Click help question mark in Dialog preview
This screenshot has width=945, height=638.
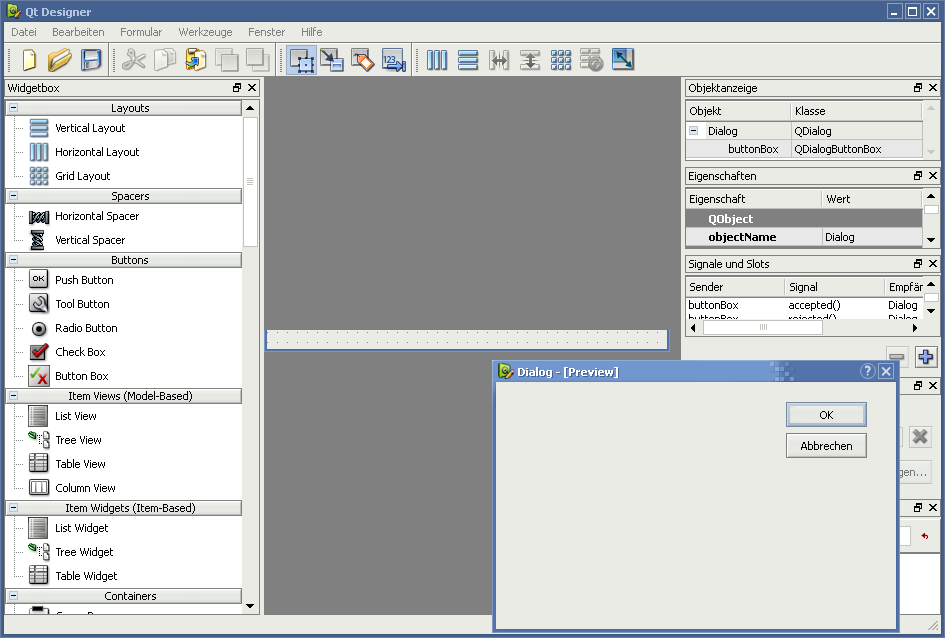click(867, 371)
